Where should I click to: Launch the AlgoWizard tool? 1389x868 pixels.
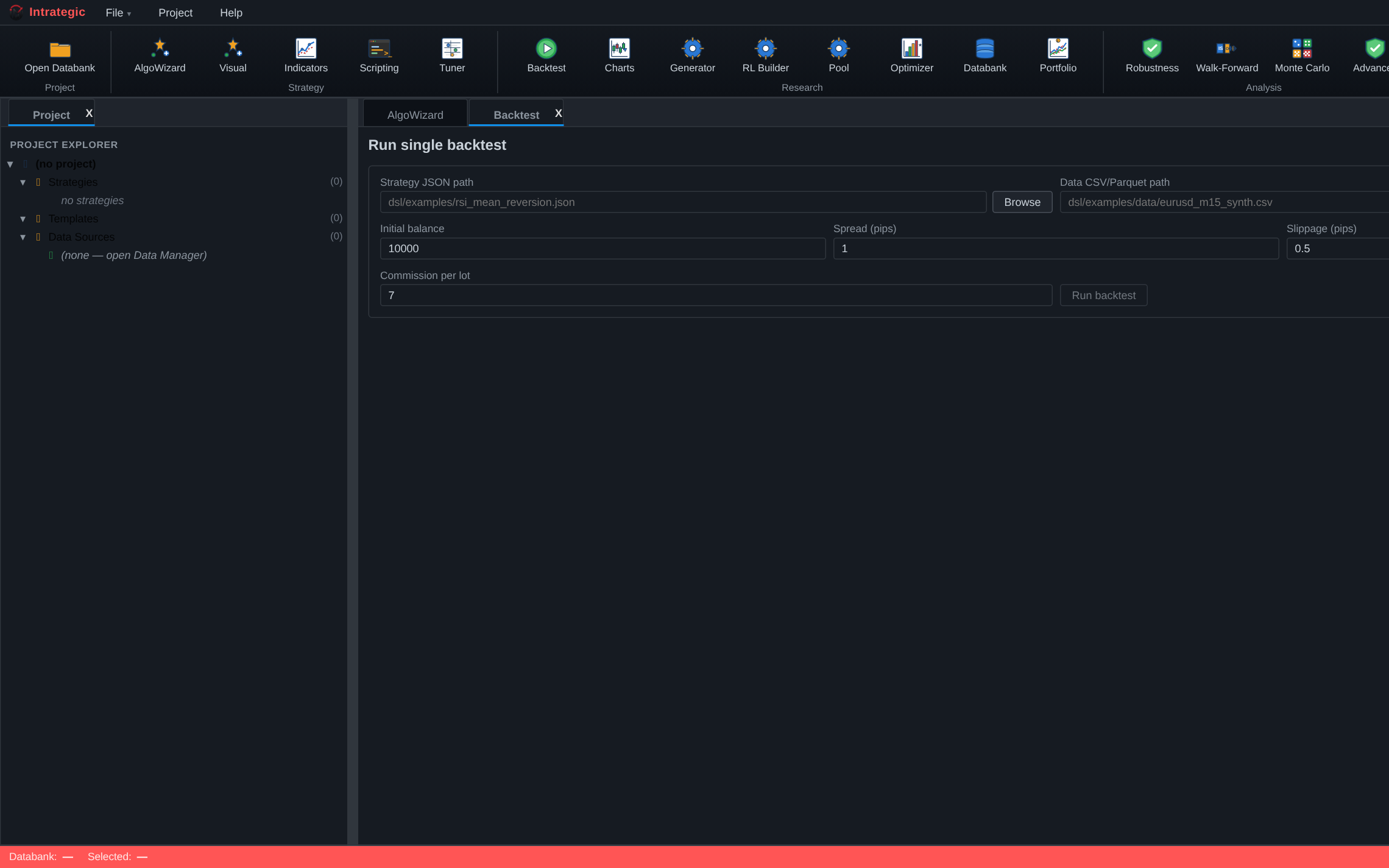pyautogui.click(x=160, y=55)
